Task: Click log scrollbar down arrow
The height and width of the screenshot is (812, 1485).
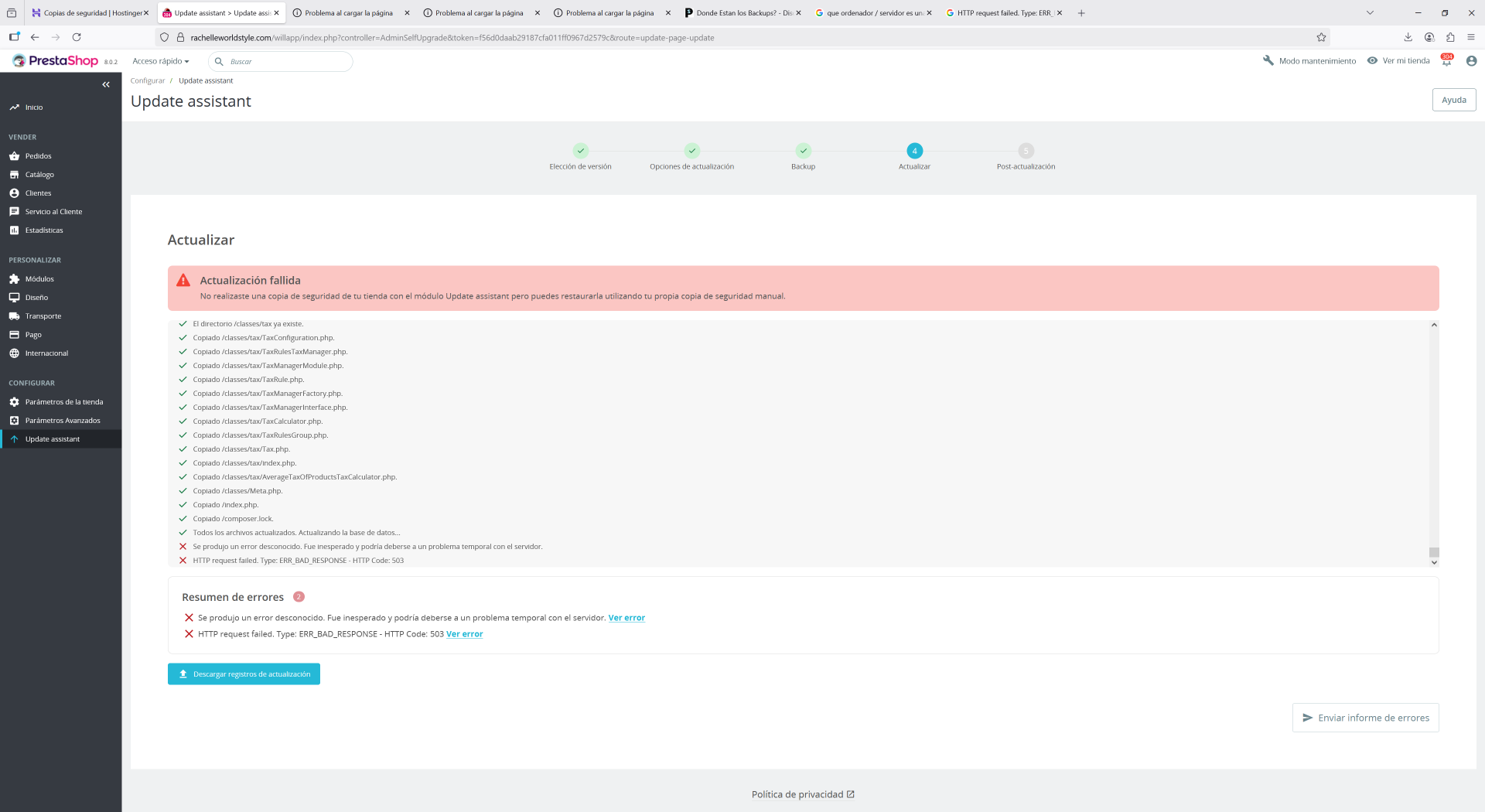Action: click(x=1434, y=562)
